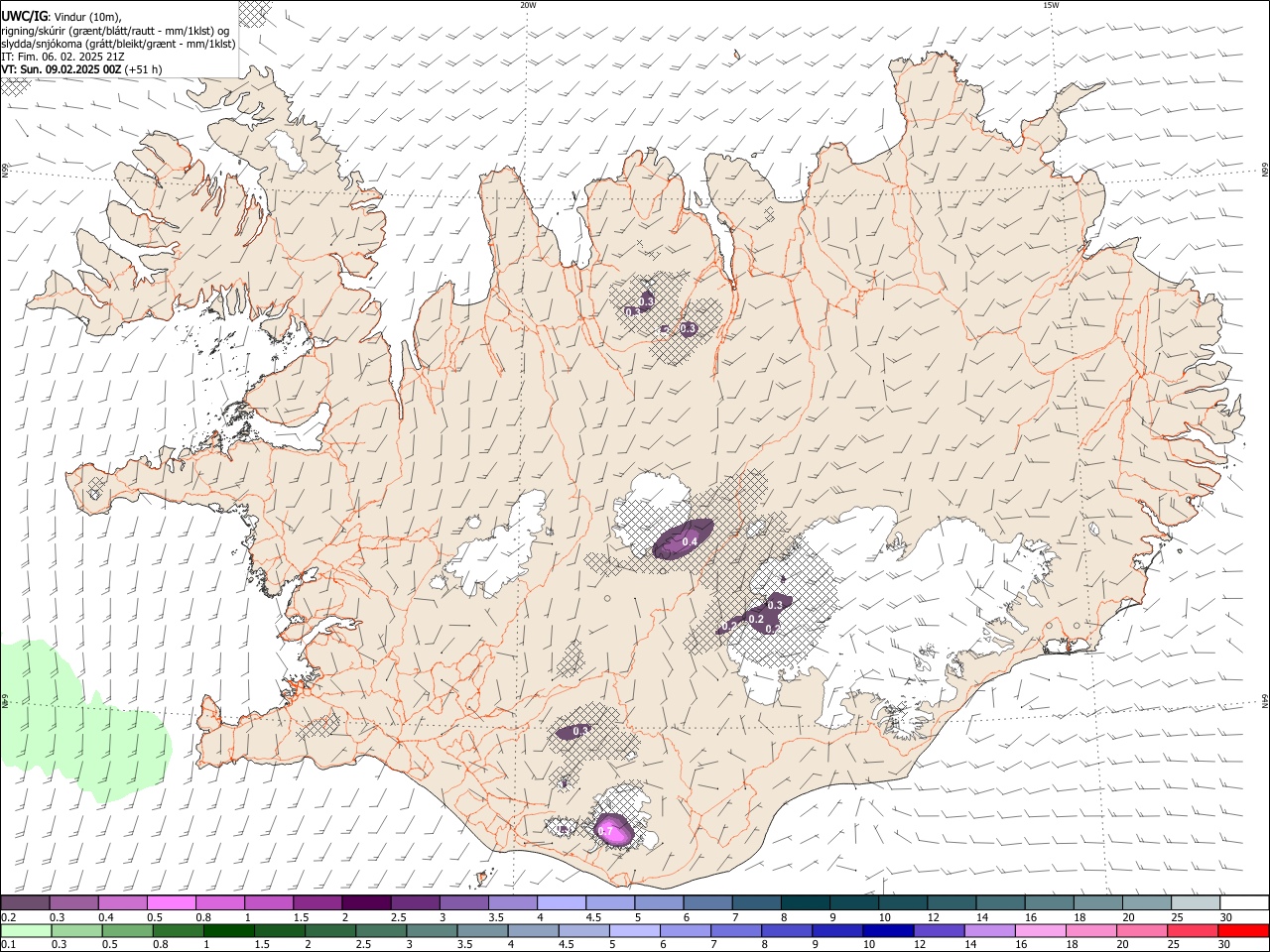The width and height of the screenshot is (1270, 952).
Task: Click the 'IT: Fim. 06. 02. 2025 21Z' line
Action: point(63,57)
